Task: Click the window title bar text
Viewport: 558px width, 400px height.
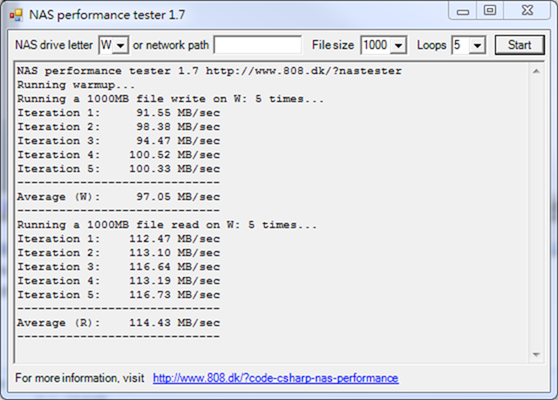Action: (x=107, y=15)
